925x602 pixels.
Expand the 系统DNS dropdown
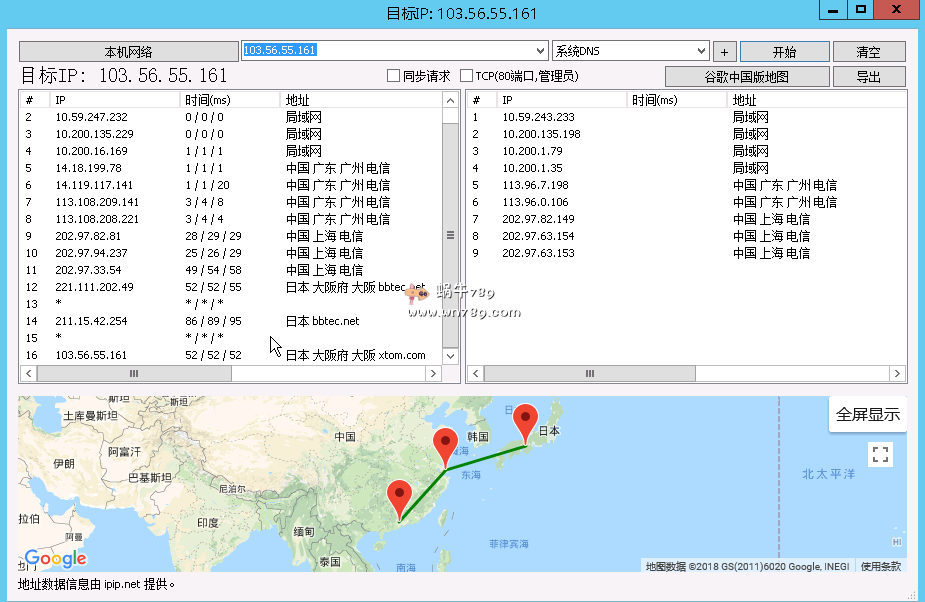702,51
